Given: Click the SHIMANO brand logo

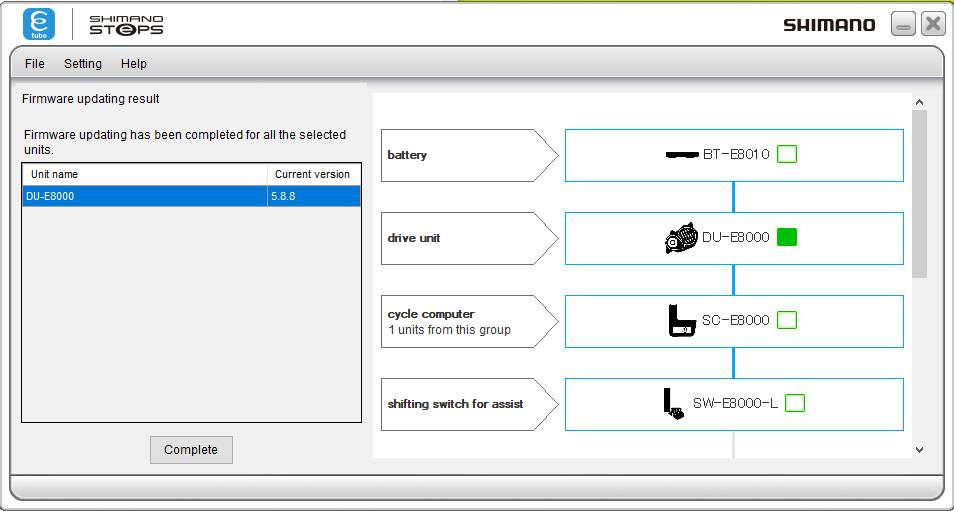Looking at the screenshot, I should pos(829,25).
